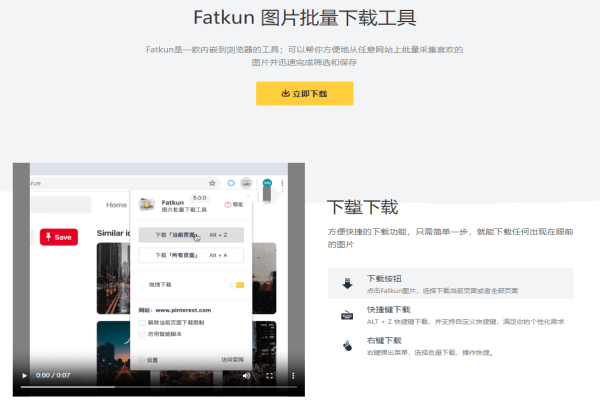Click the yellow 立即下载 download button
Image resolution: width=600 pixels, height=400 pixels.
(x=304, y=93)
